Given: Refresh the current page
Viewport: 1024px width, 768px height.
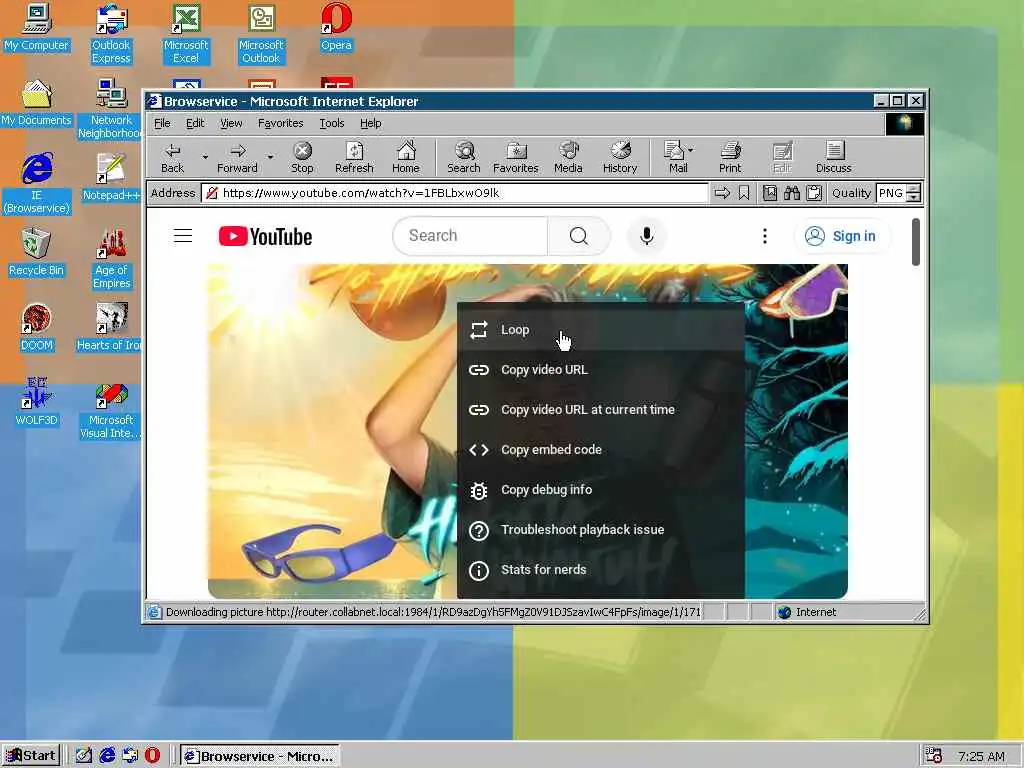Looking at the screenshot, I should (354, 157).
